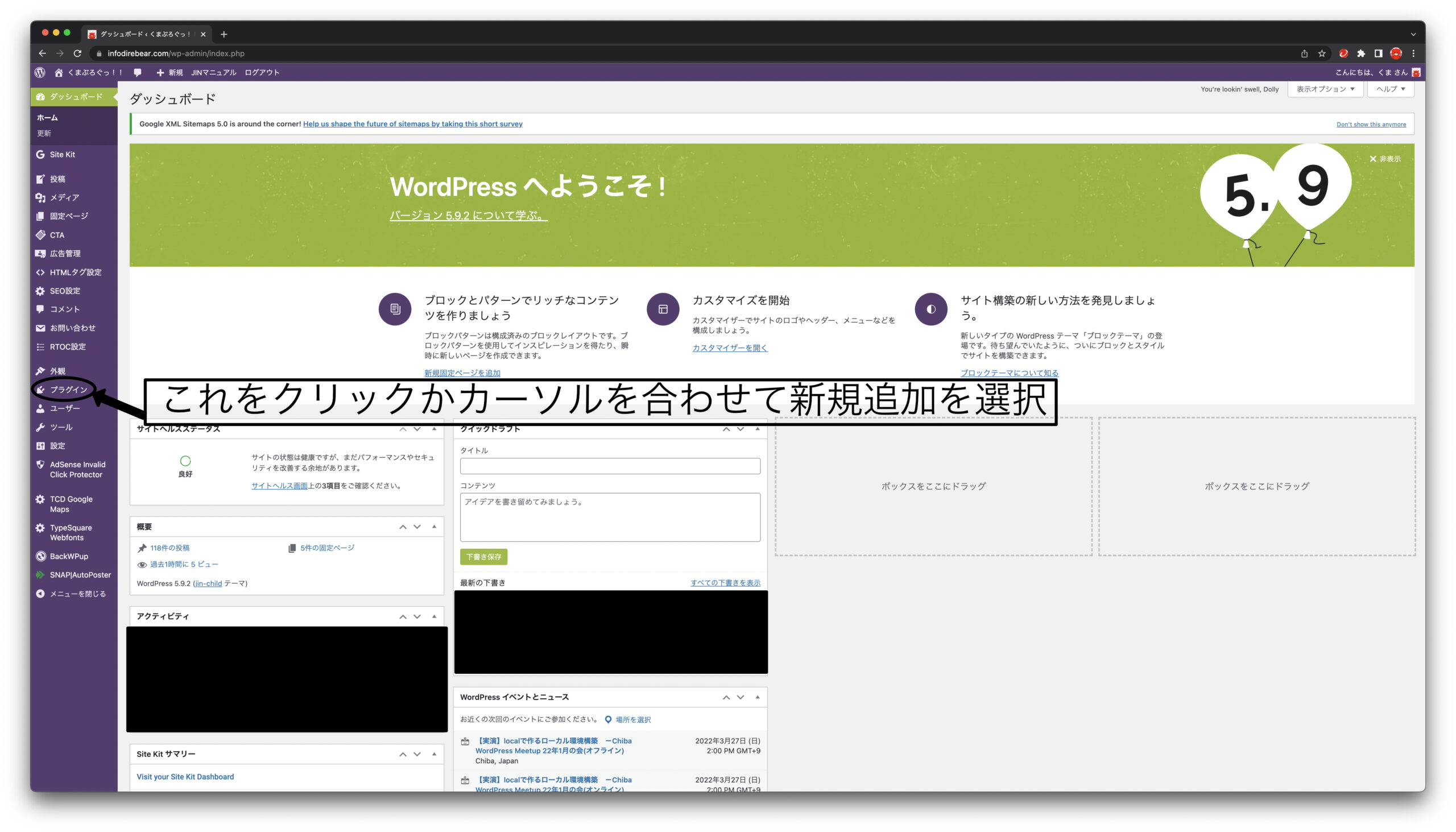
Task: Open a new browser tab
Action: (224, 34)
